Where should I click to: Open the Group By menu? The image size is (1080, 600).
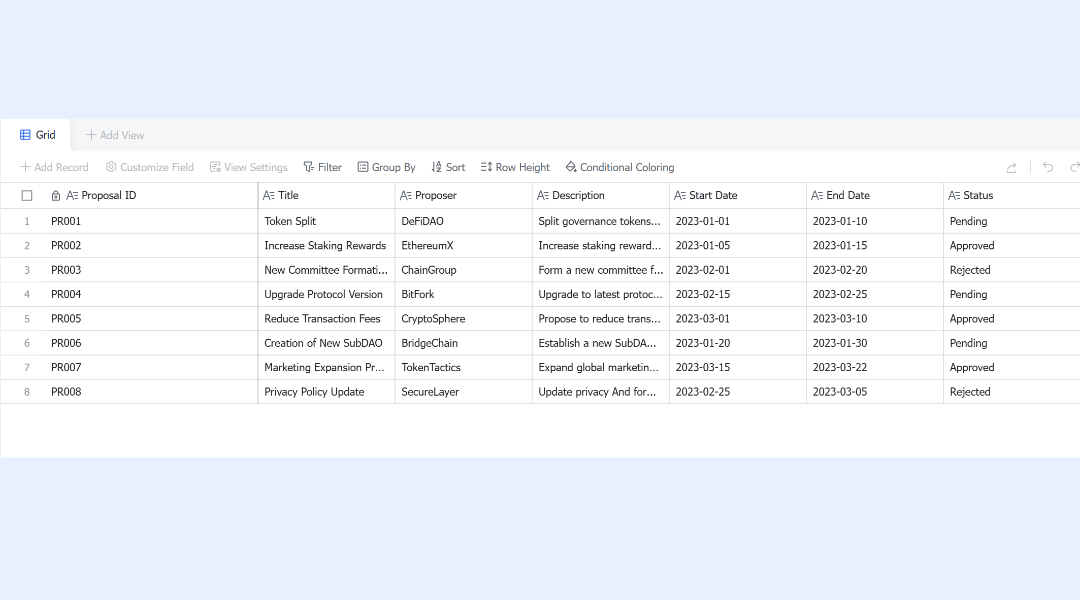click(386, 167)
